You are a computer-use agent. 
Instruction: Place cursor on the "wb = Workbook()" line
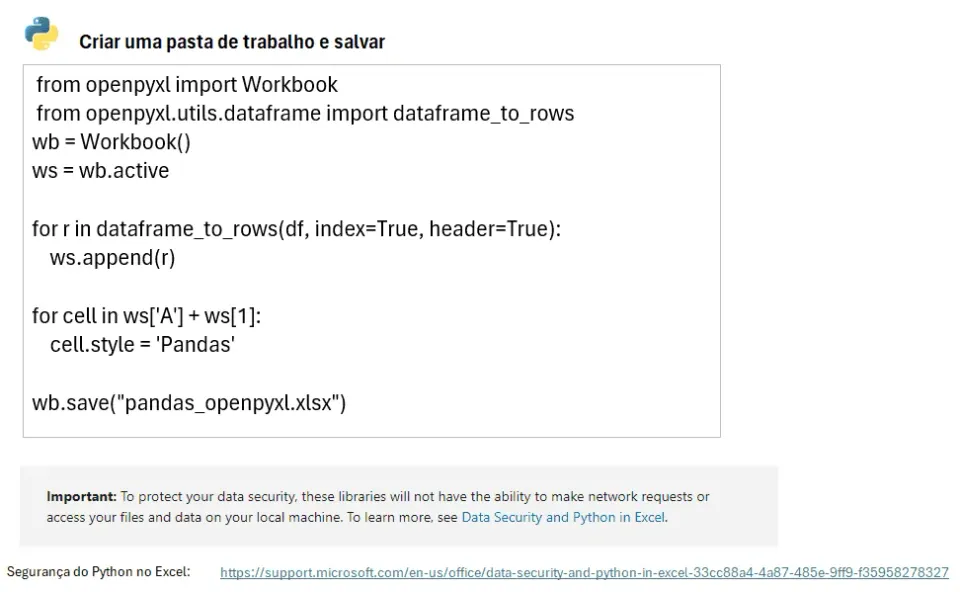[111, 142]
